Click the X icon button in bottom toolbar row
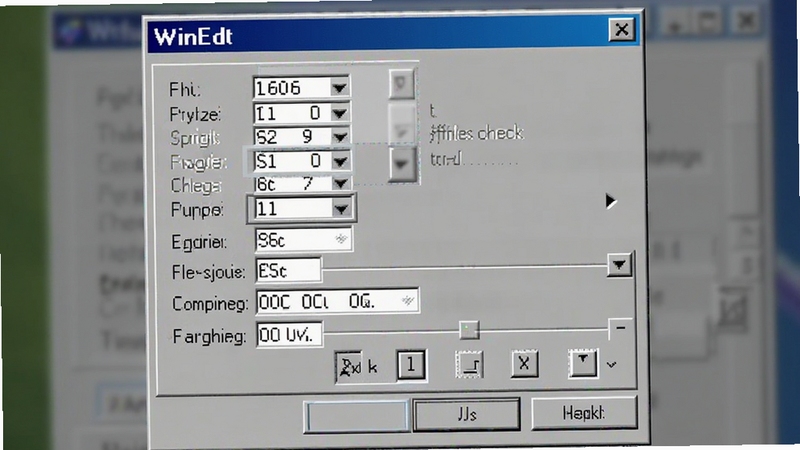 524,364
